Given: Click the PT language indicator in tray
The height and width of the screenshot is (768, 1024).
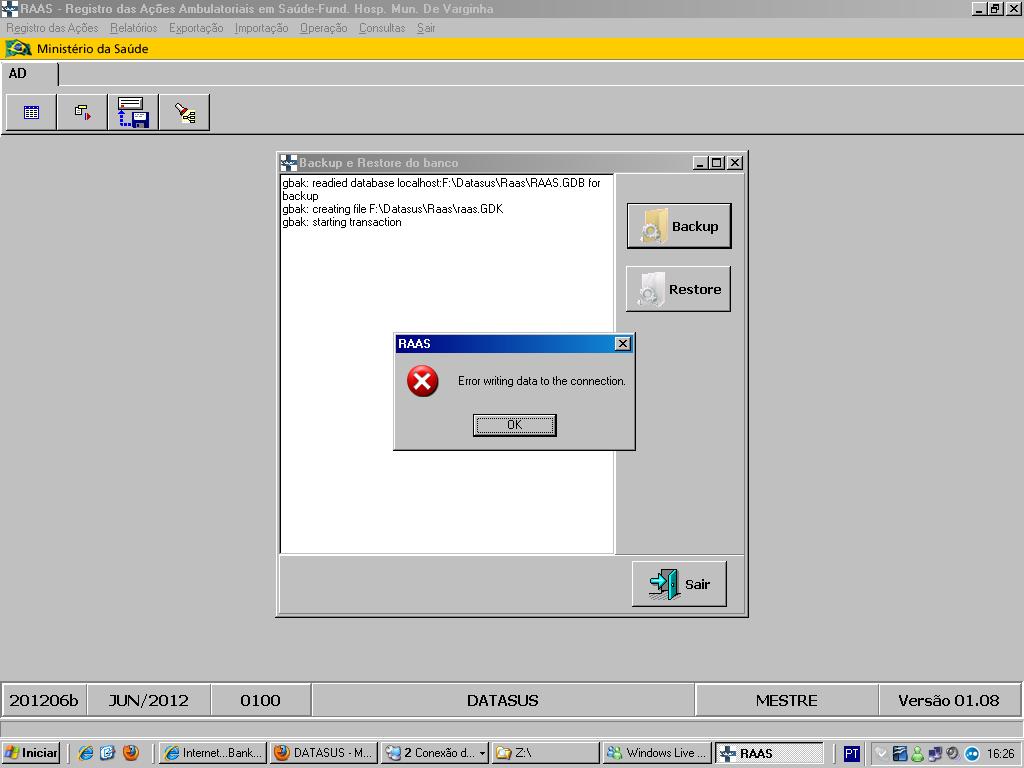Looking at the screenshot, I should point(851,753).
